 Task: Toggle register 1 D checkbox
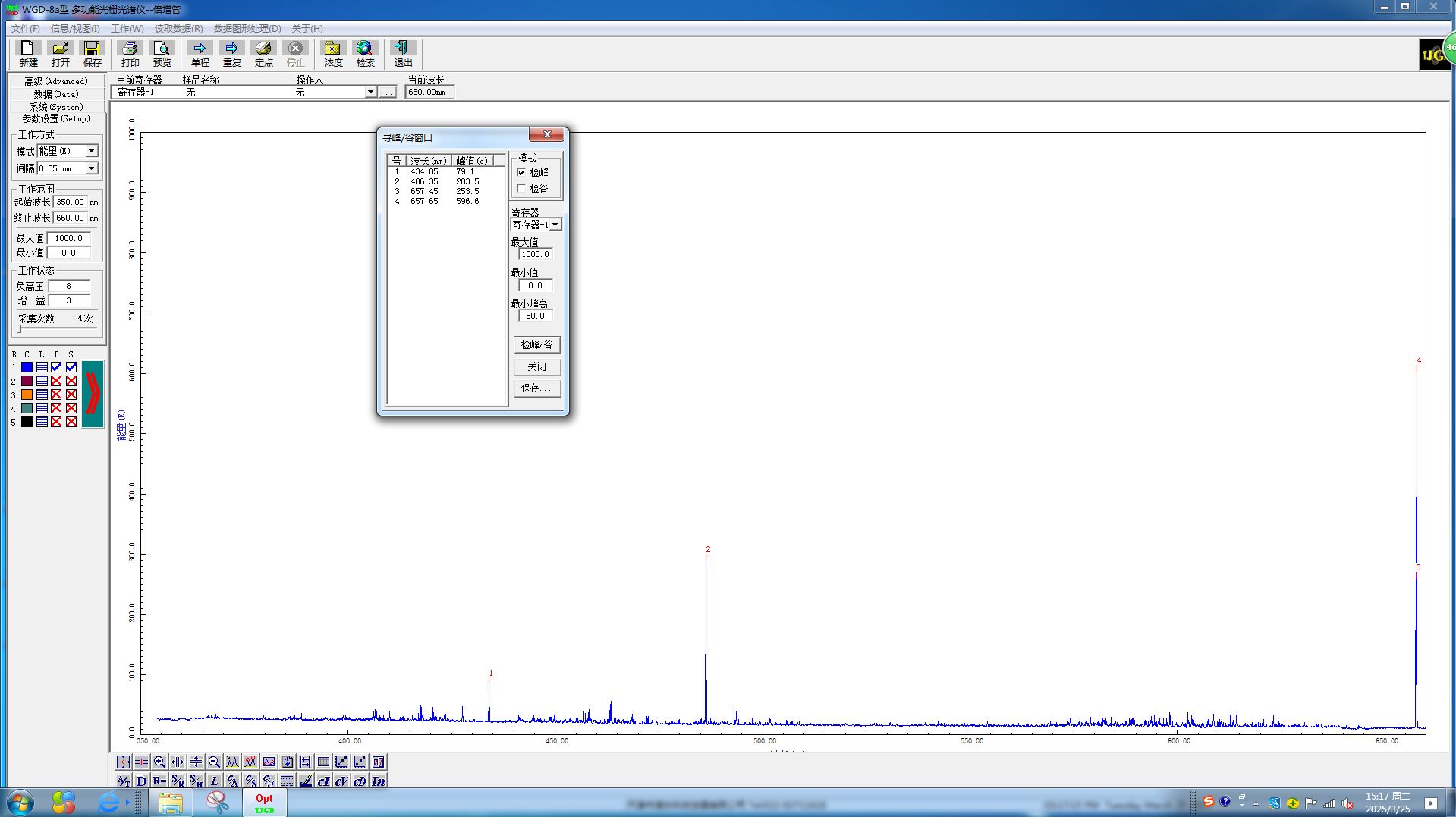click(56, 367)
